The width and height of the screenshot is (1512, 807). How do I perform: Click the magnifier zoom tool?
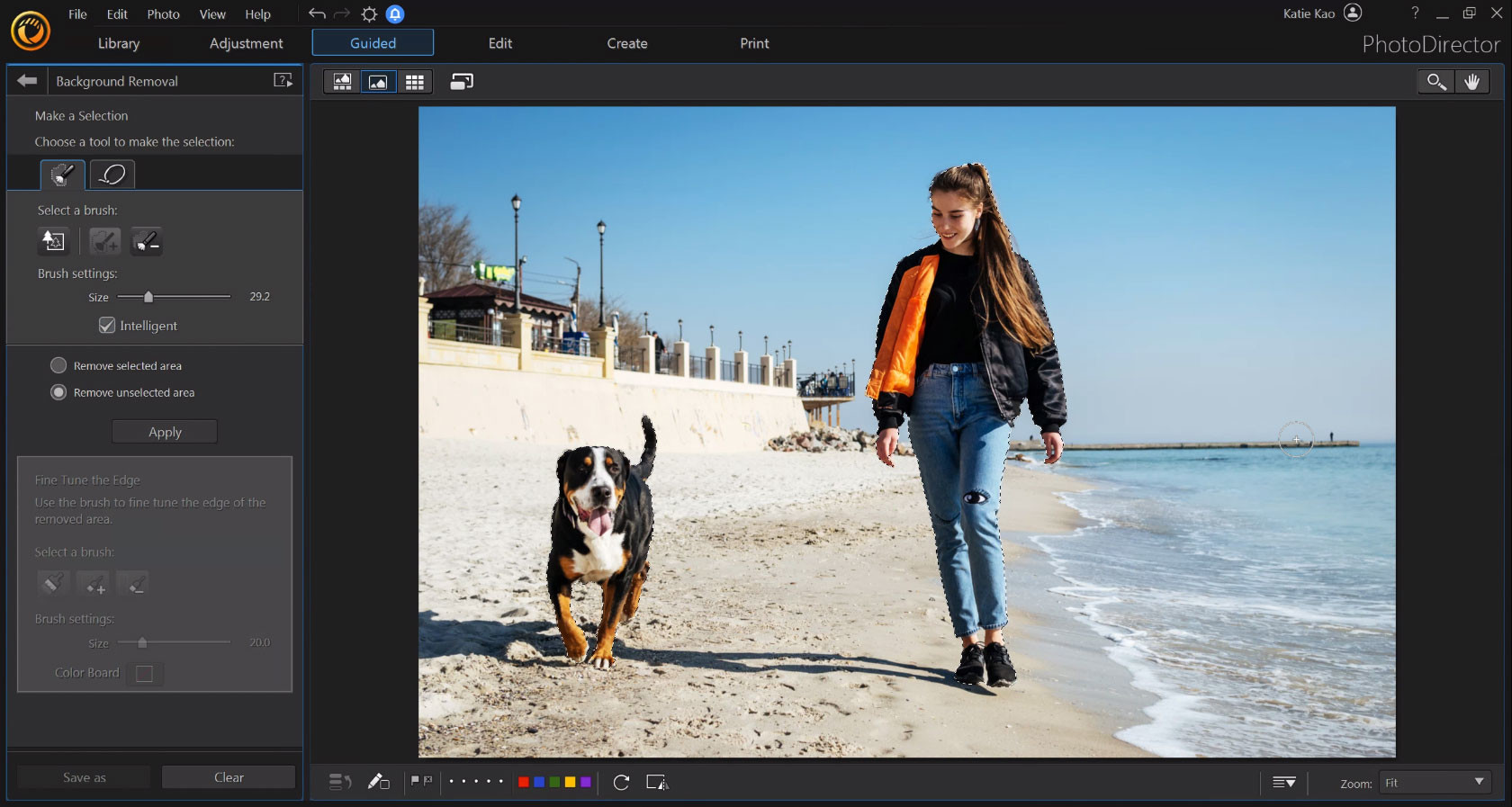tap(1435, 82)
